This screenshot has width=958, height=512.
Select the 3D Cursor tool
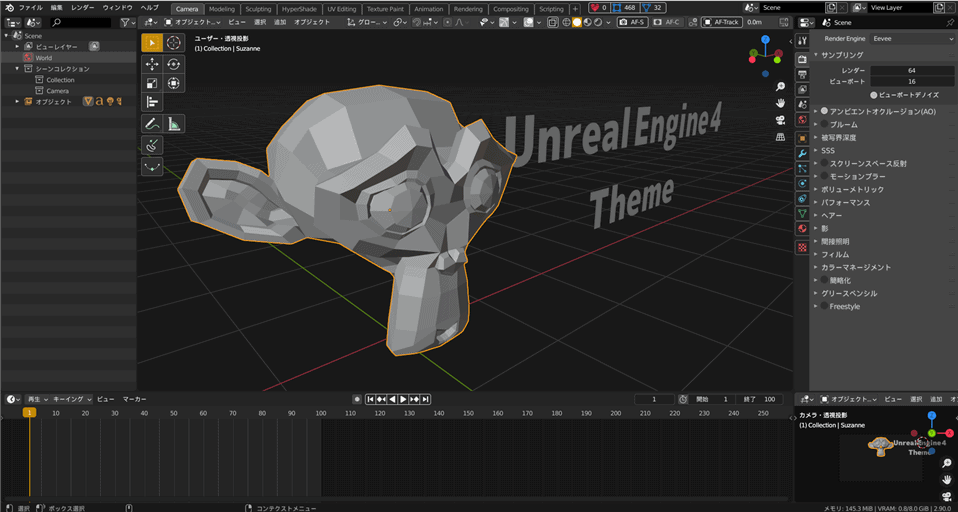(174, 43)
